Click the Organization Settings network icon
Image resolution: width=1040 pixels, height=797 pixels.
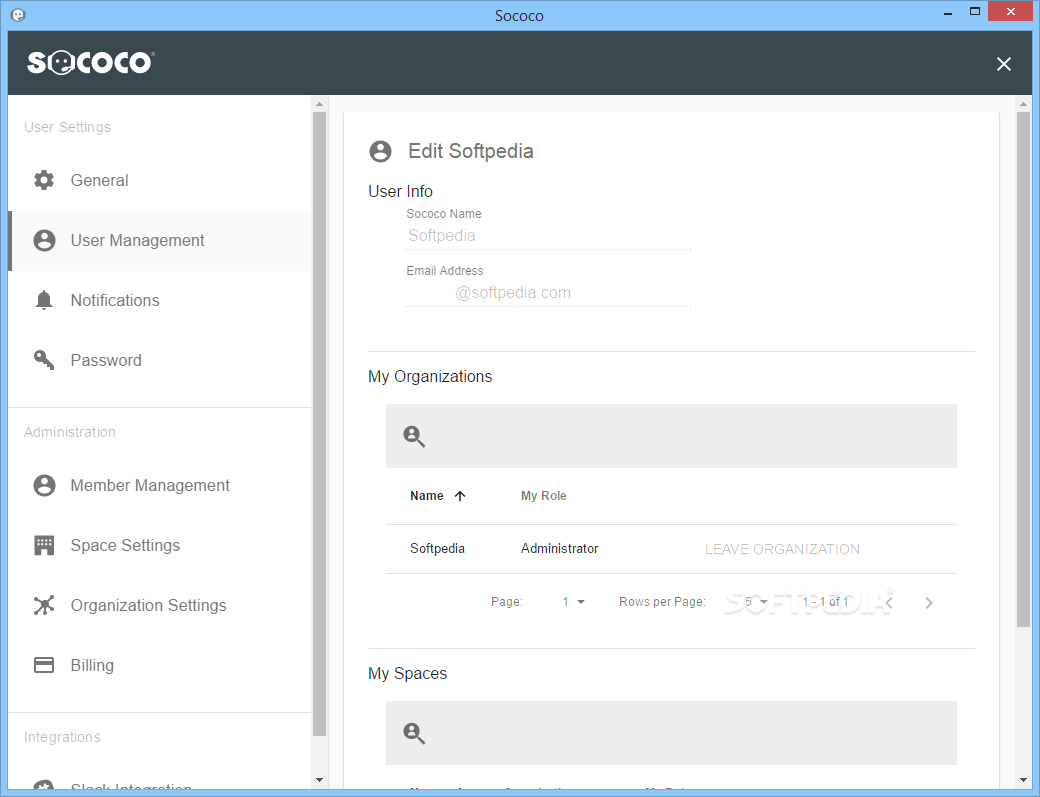44,605
